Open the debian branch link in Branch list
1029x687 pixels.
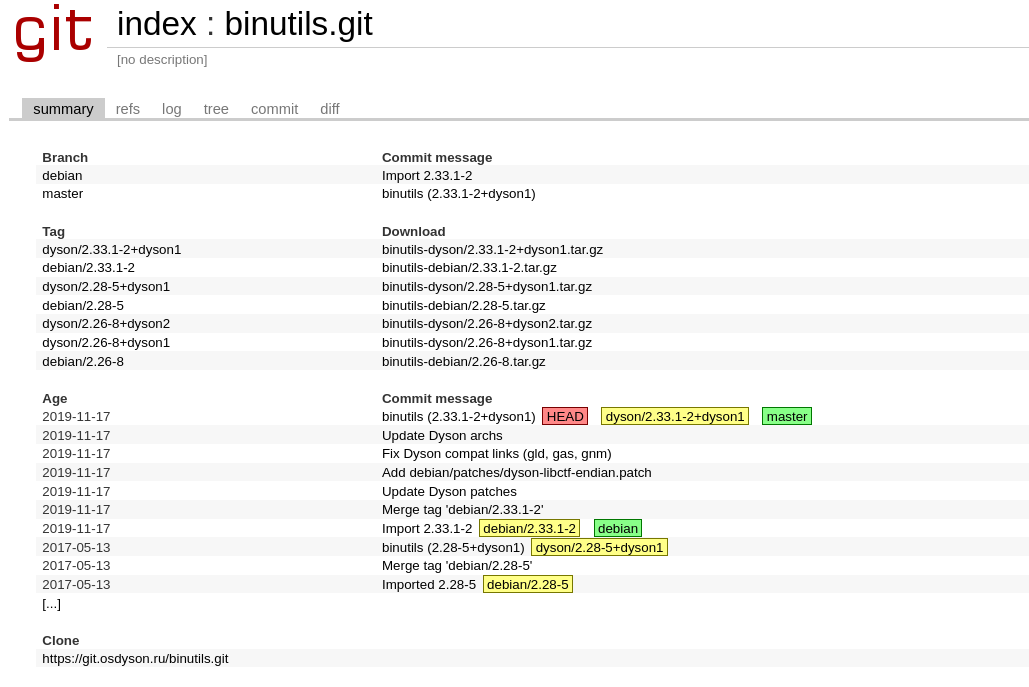coord(62,176)
